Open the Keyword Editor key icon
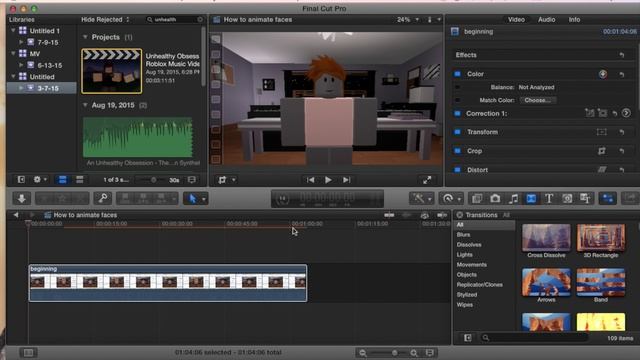Screen dimensions: 640x360 tap(103, 199)
